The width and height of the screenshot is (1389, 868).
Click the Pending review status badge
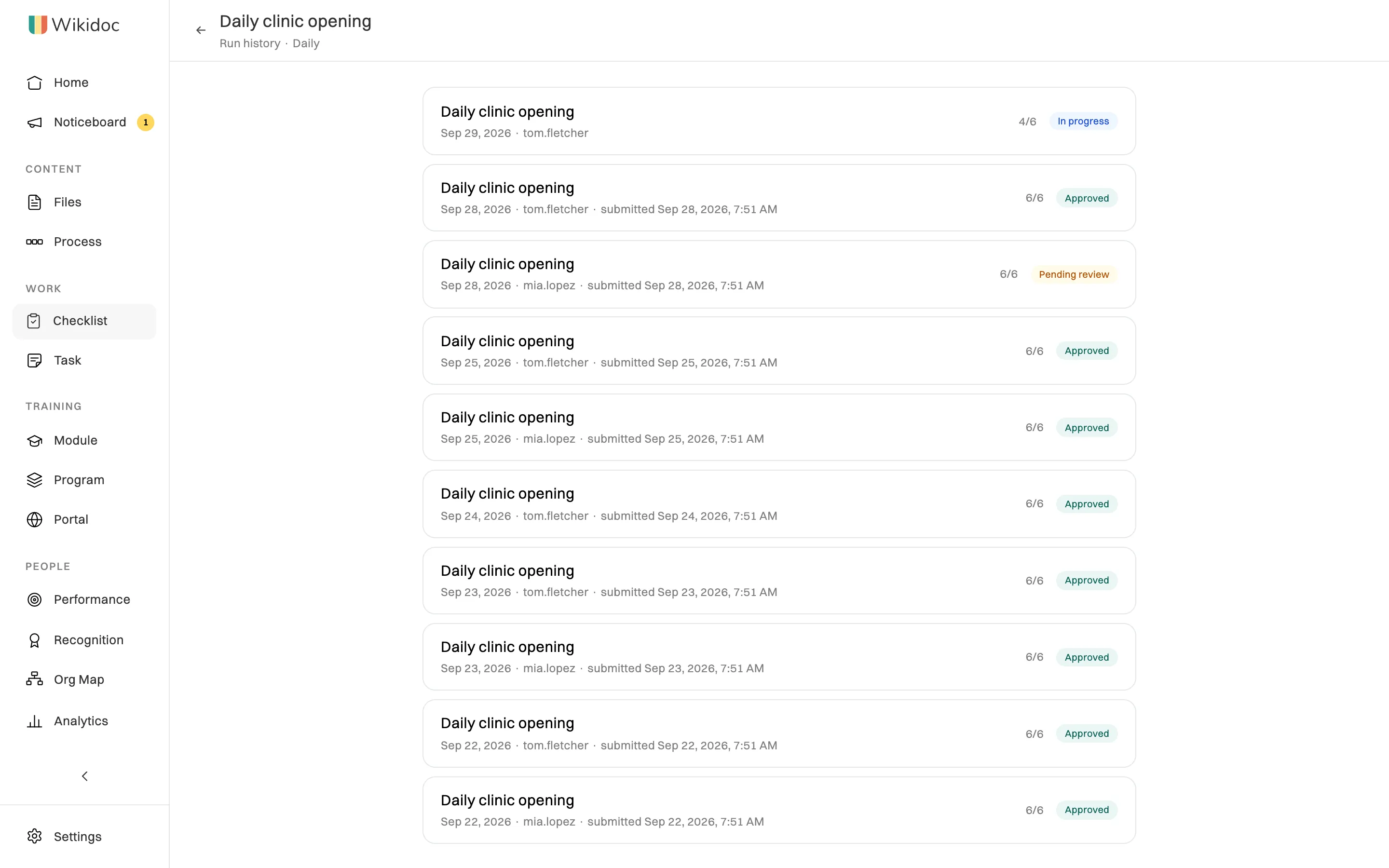(x=1073, y=274)
